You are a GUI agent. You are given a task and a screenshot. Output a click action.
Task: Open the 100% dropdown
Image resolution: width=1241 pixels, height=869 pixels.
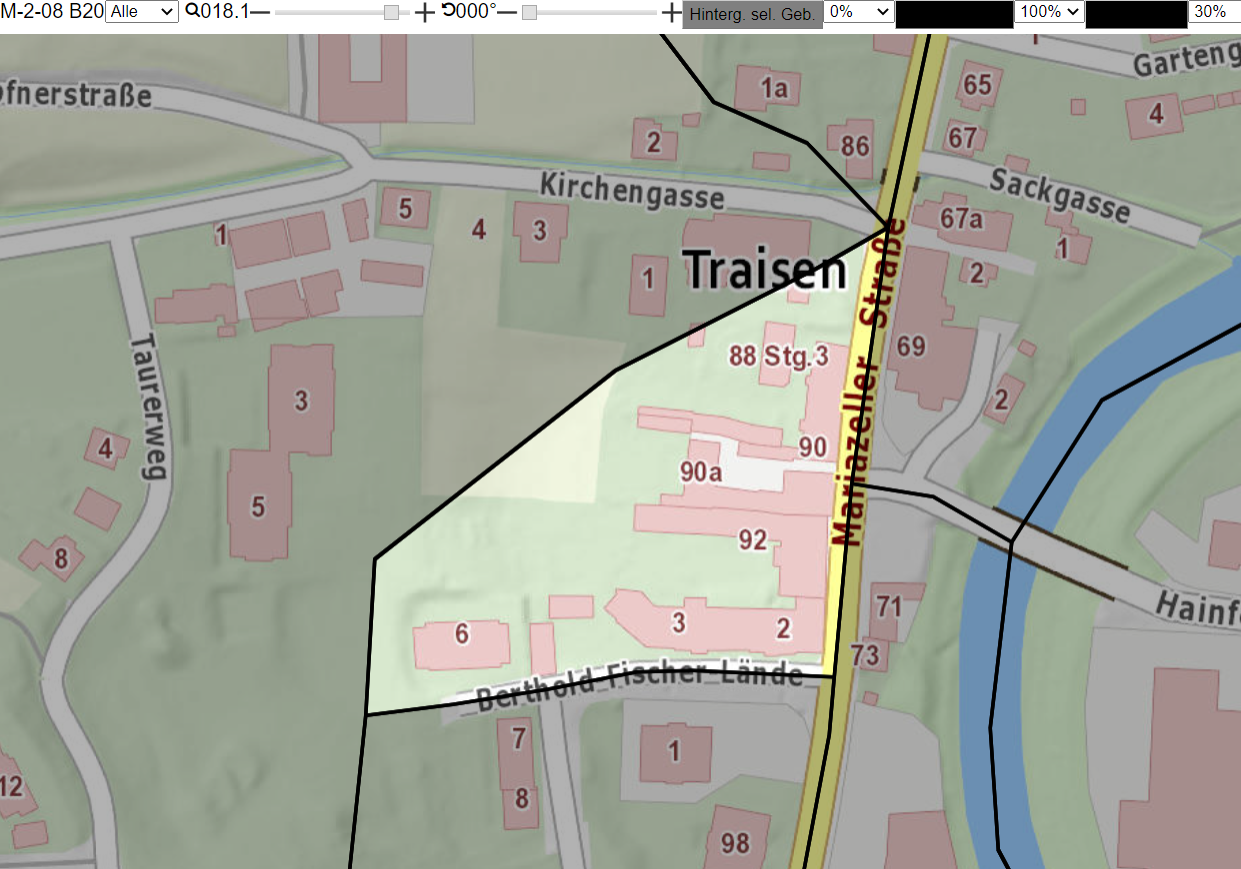1049,12
